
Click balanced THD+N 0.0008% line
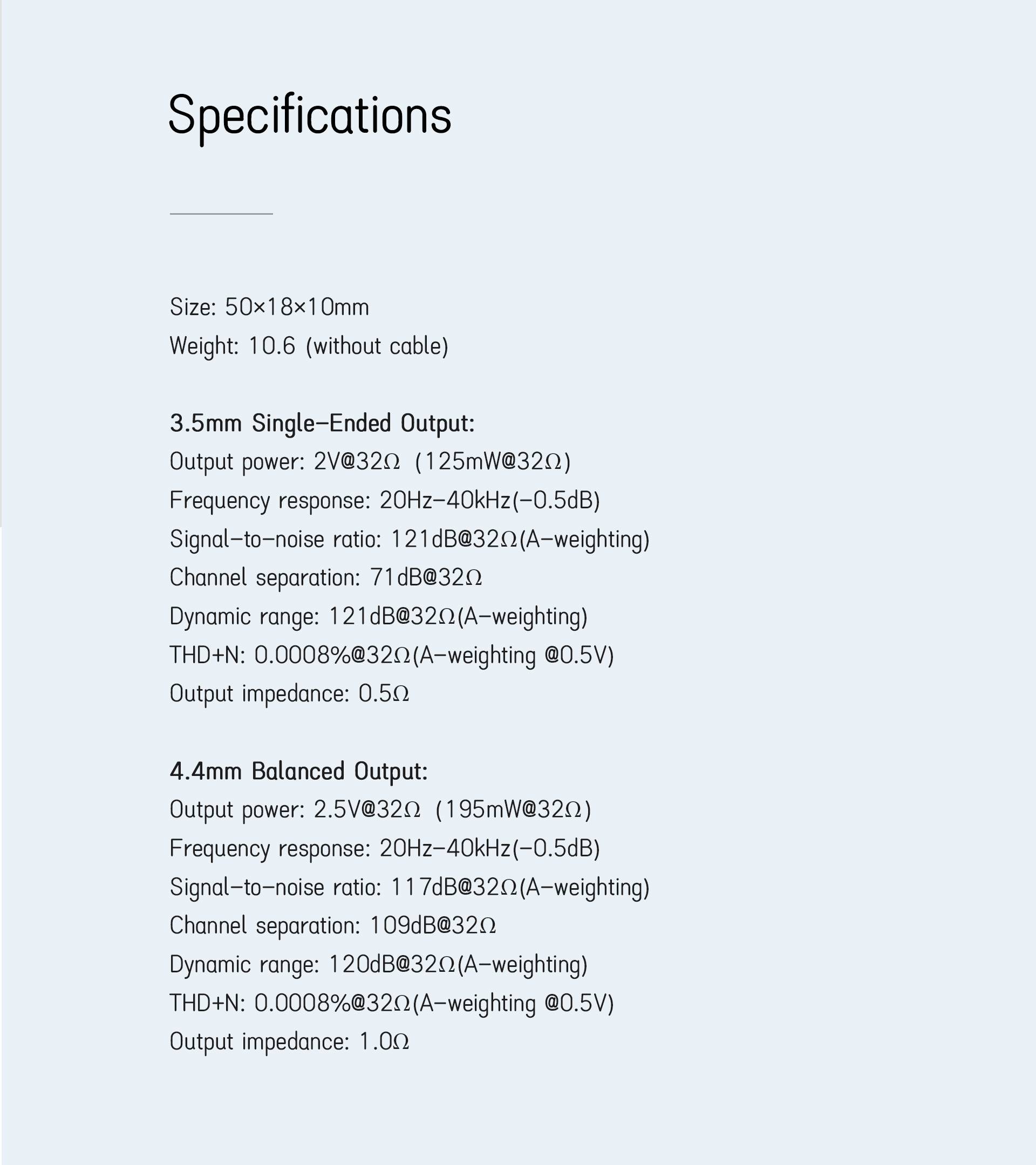coord(392,1004)
